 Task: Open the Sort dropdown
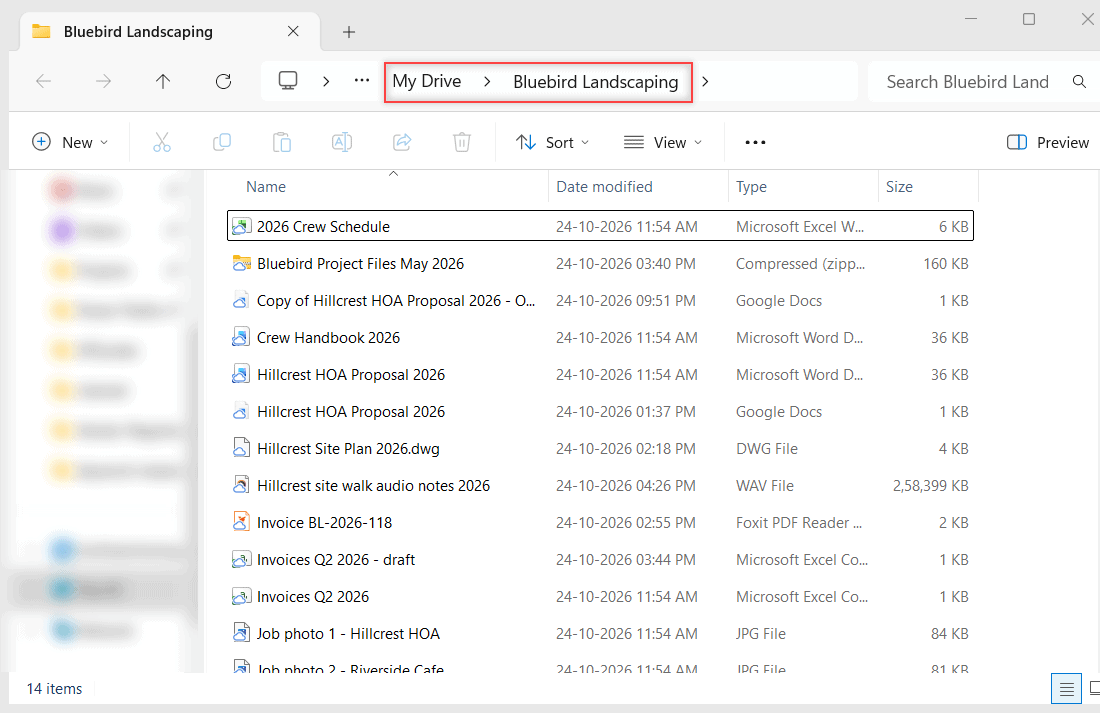coord(553,142)
